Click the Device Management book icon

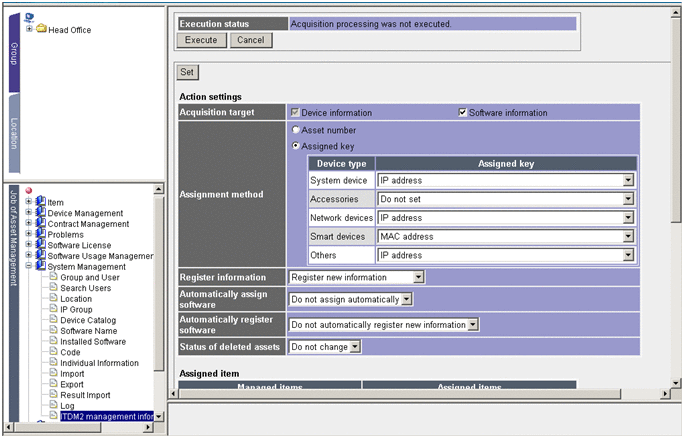tap(41, 213)
